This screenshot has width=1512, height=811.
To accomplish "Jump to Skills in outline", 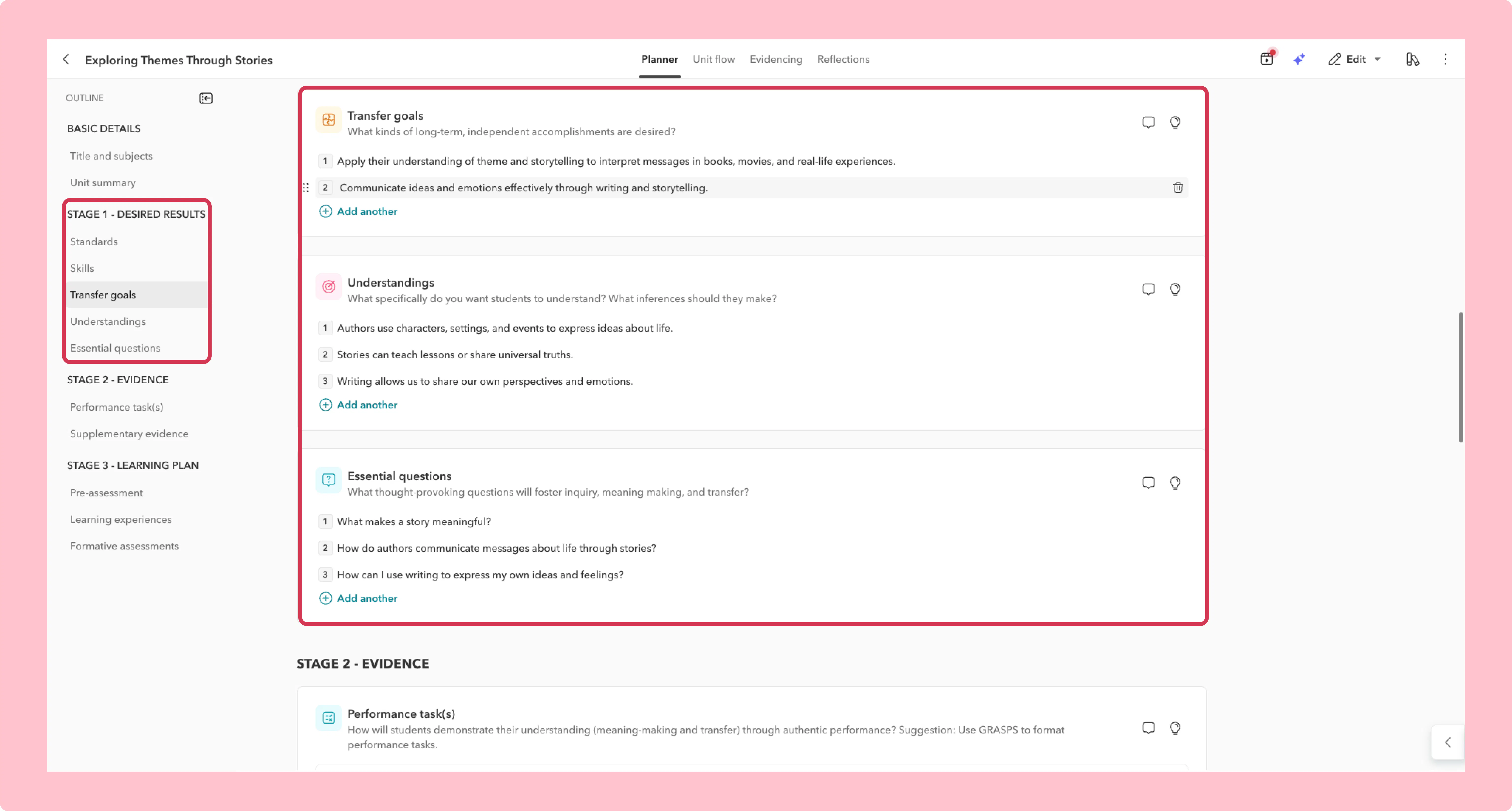I will [x=82, y=268].
